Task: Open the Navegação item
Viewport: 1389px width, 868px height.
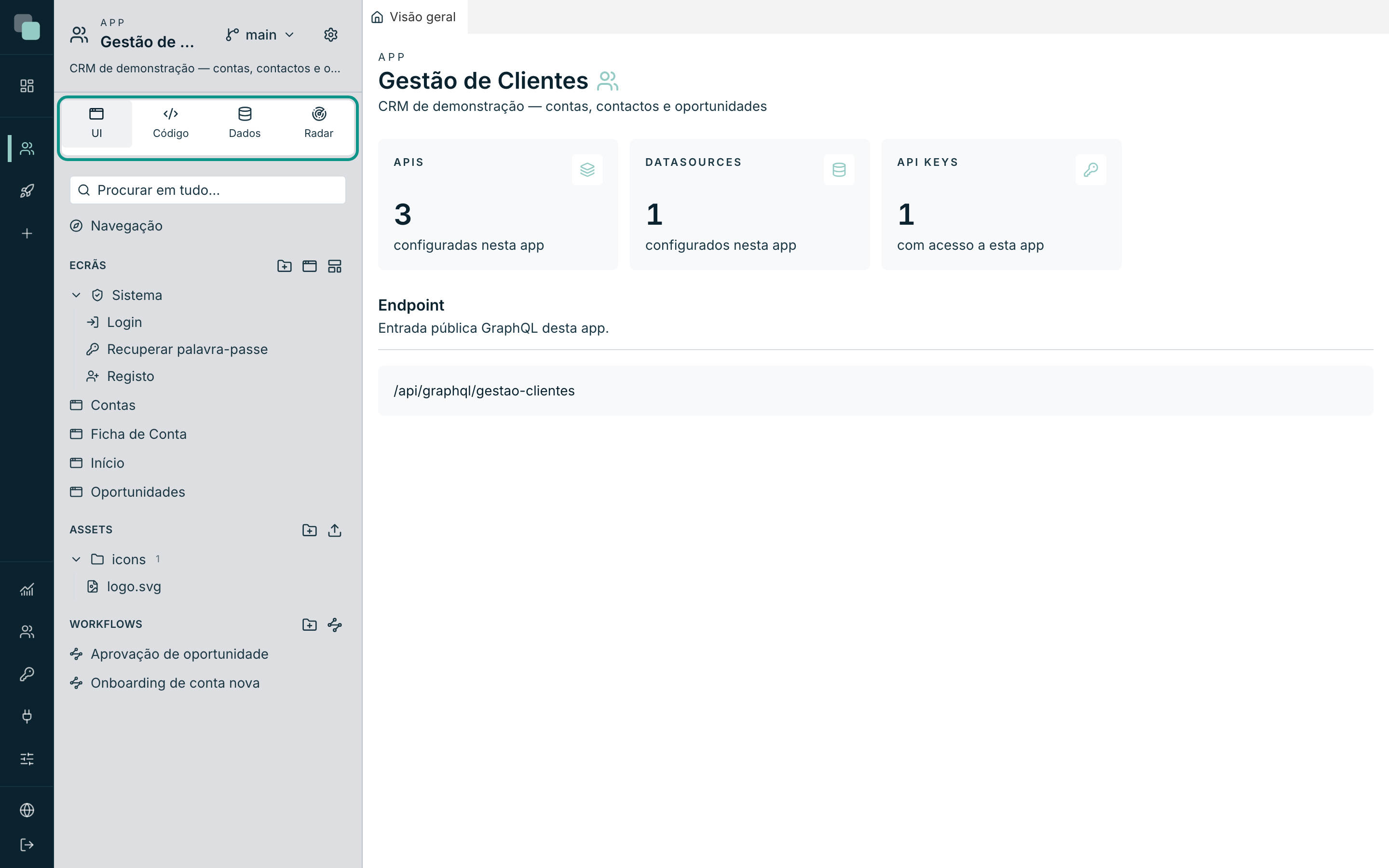Action: click(x=208, y=226)
